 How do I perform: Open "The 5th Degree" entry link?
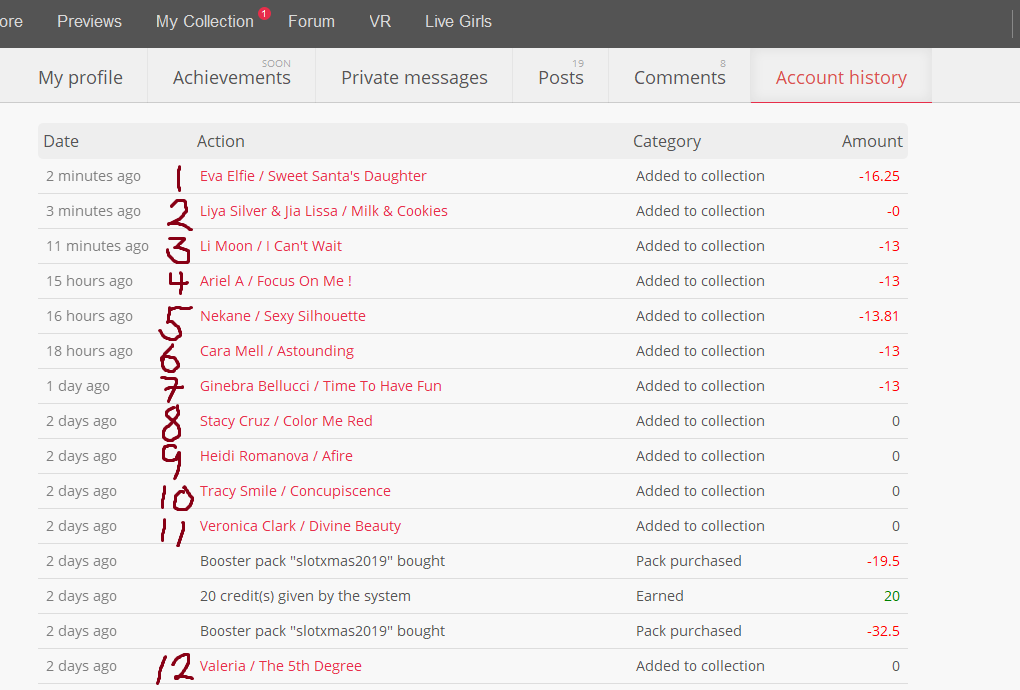[281, 666]
